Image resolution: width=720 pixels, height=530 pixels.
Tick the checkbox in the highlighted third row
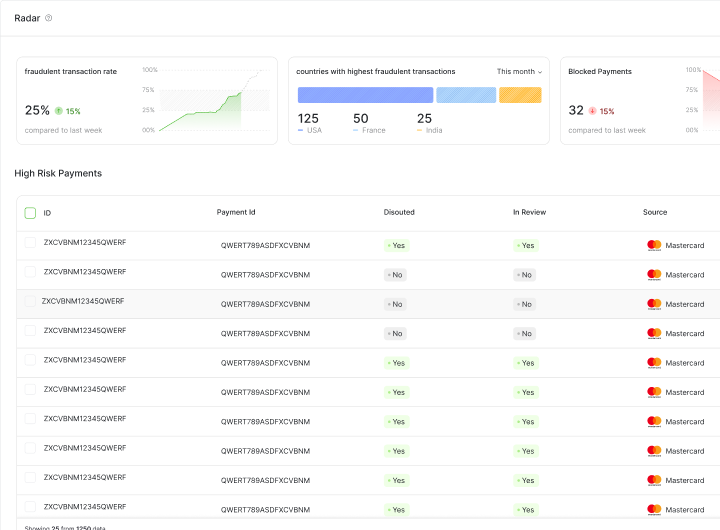click(30, 301)
